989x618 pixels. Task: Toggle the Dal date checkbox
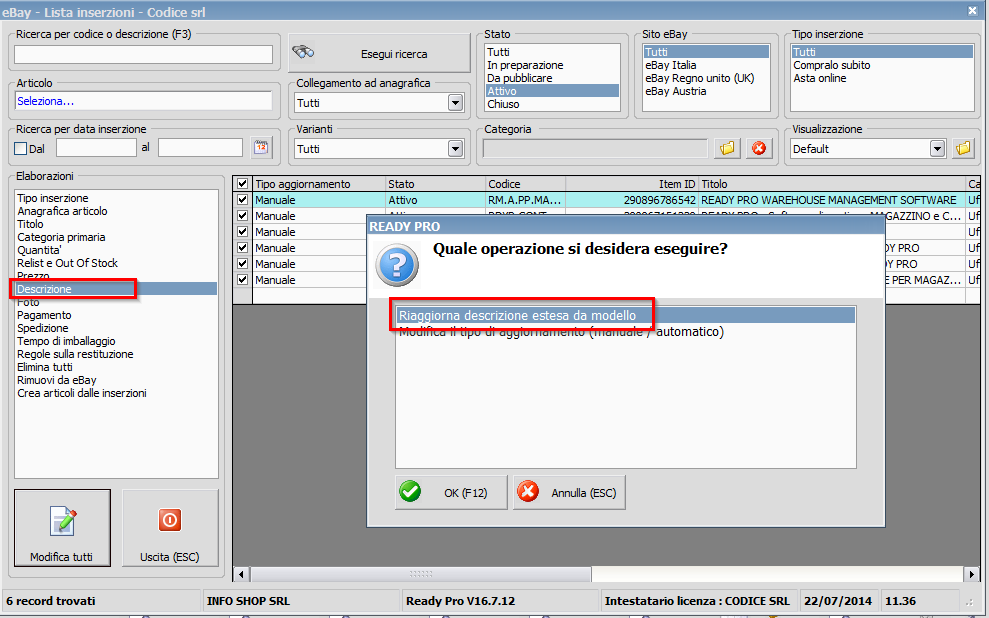click(x=21, y=149)
